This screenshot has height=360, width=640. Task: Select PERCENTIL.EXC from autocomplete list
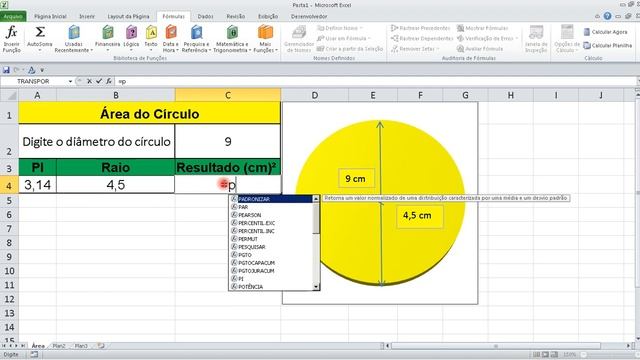point(271,223)
